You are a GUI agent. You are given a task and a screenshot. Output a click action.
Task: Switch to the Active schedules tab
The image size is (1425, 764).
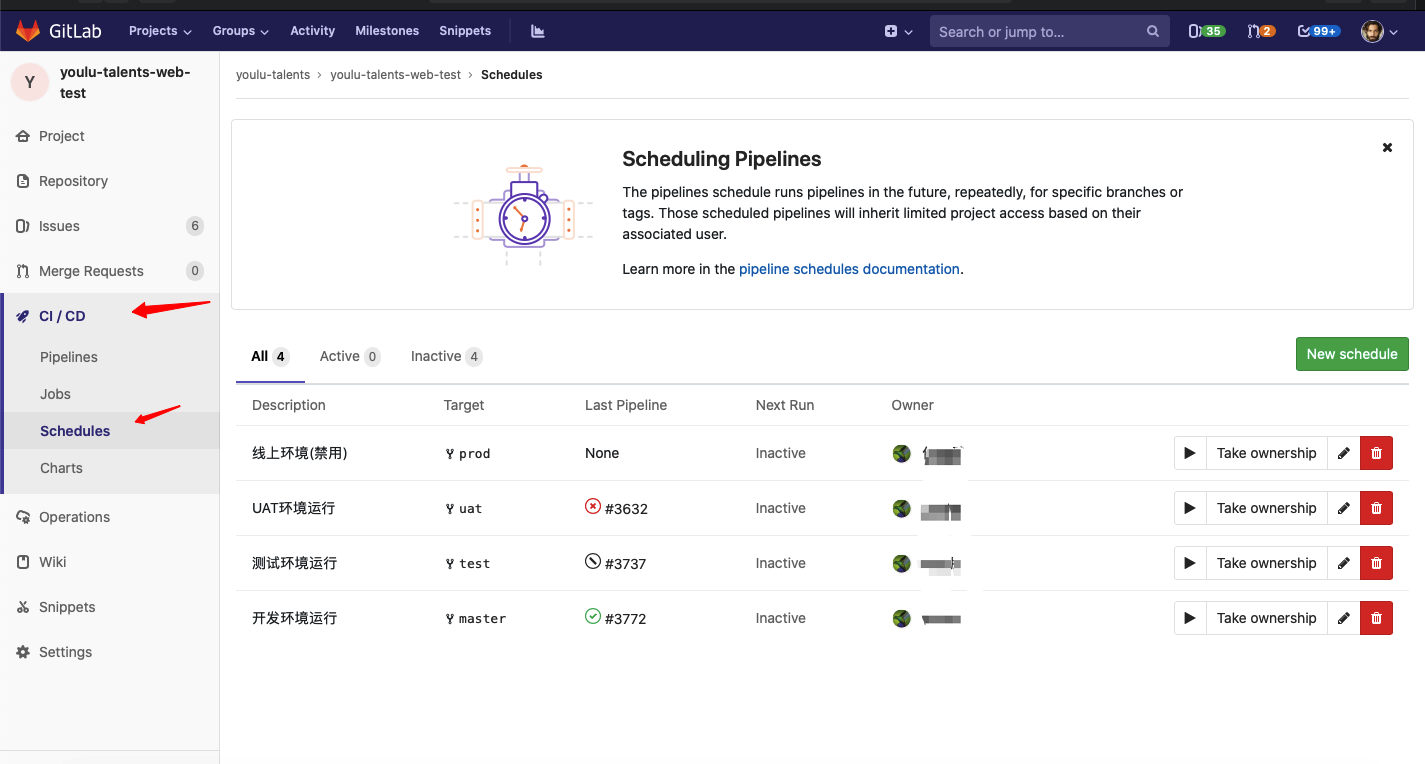pyautogui.click(x=349, y=356)
